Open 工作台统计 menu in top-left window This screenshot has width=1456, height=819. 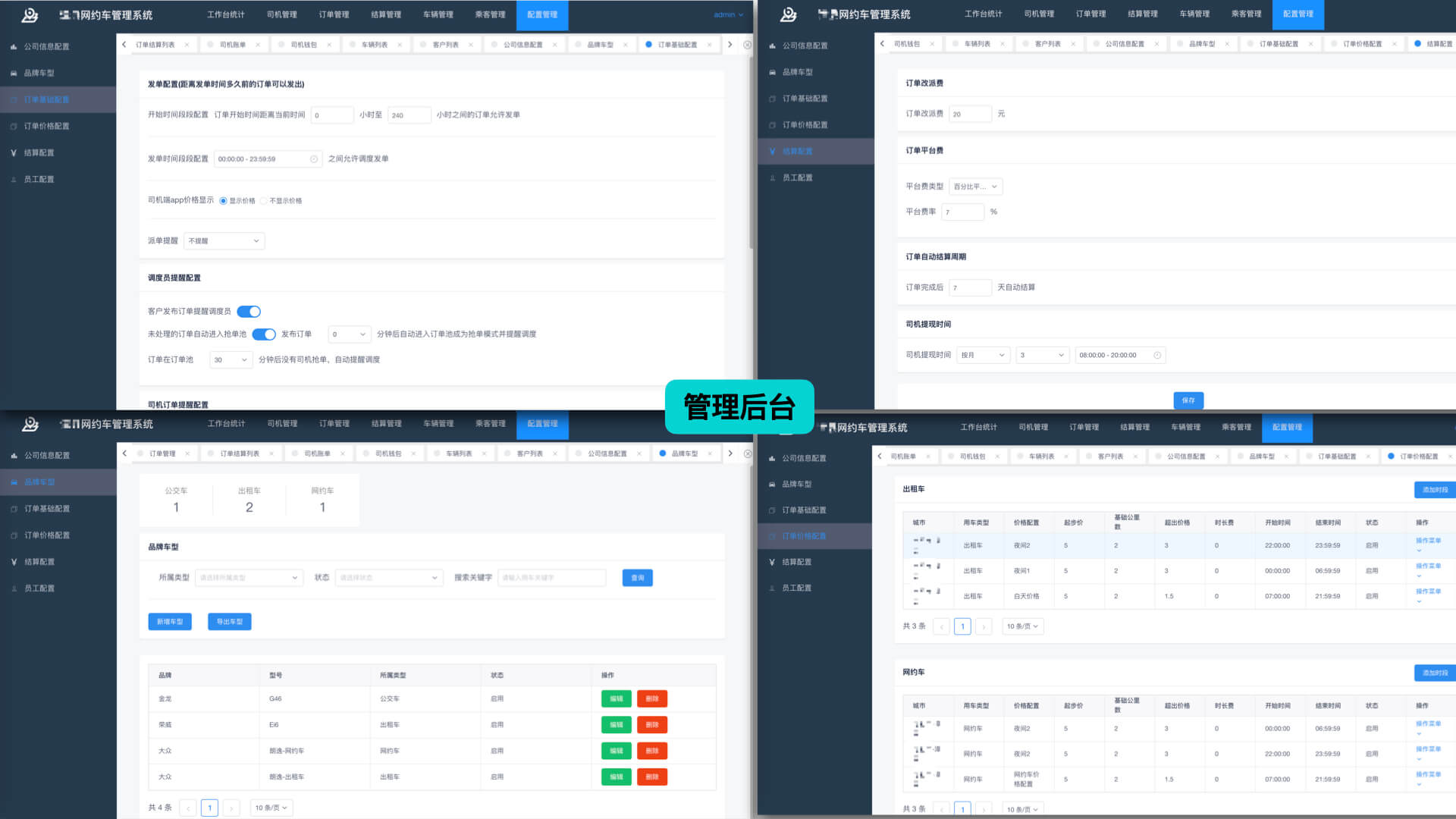[x=226, y=14]
